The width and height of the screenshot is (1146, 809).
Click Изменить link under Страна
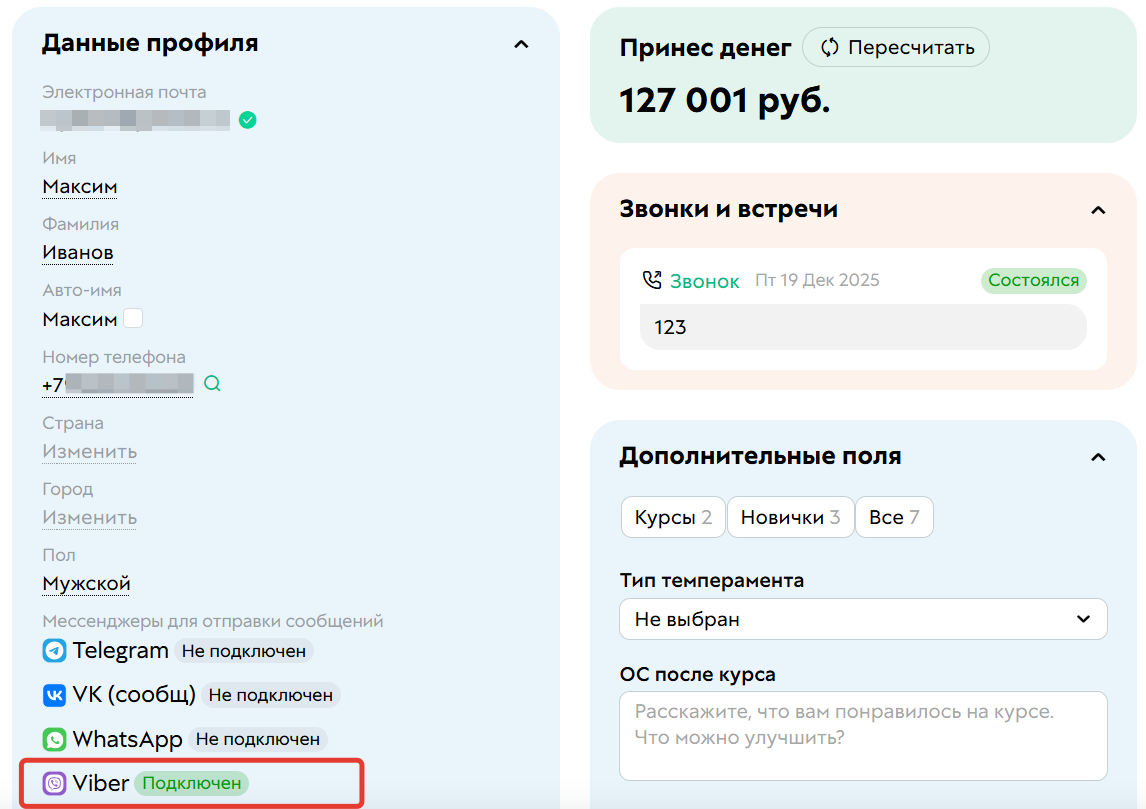[89, 451]
